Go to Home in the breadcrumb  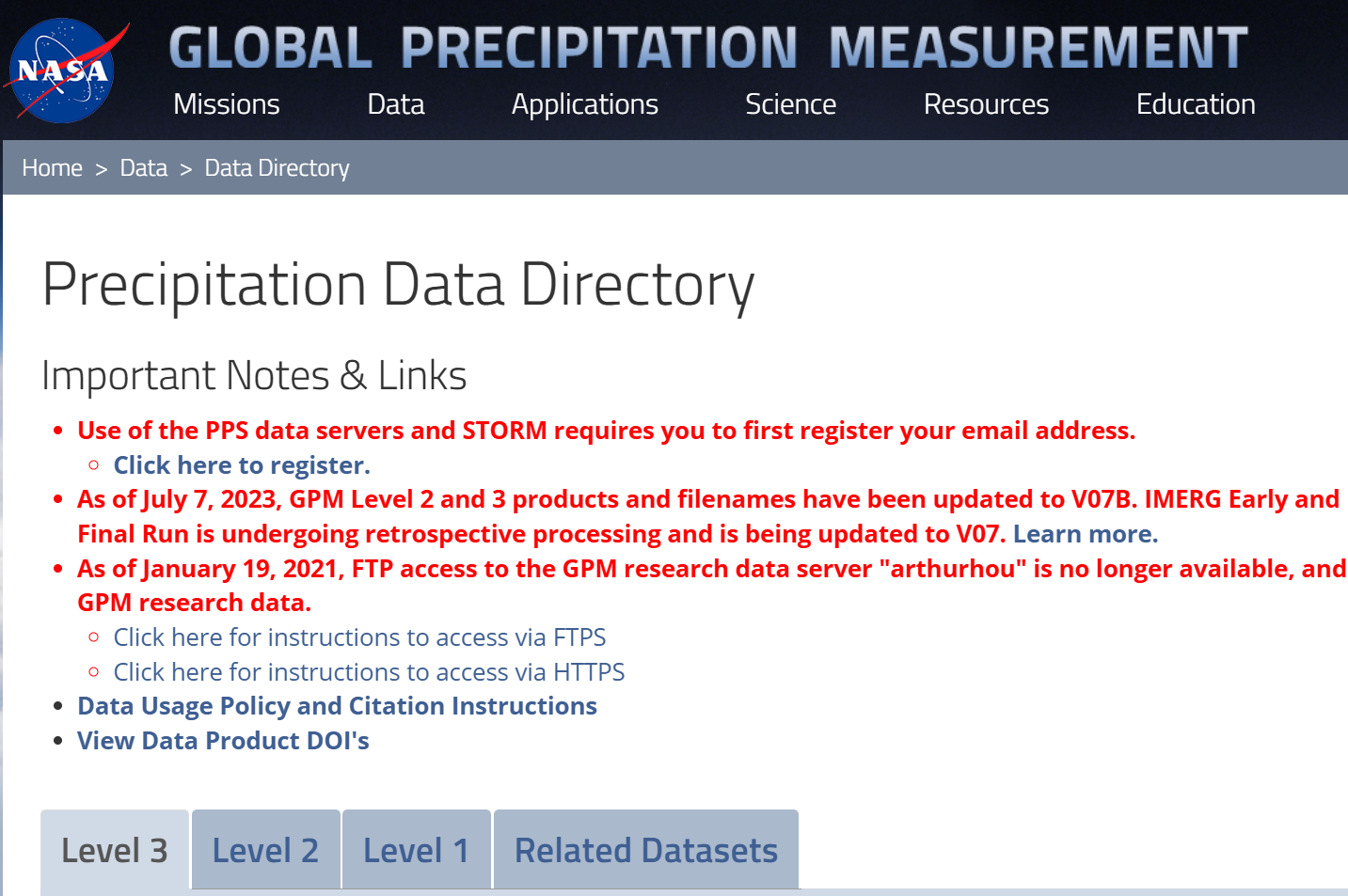click(x=53, y=168)
